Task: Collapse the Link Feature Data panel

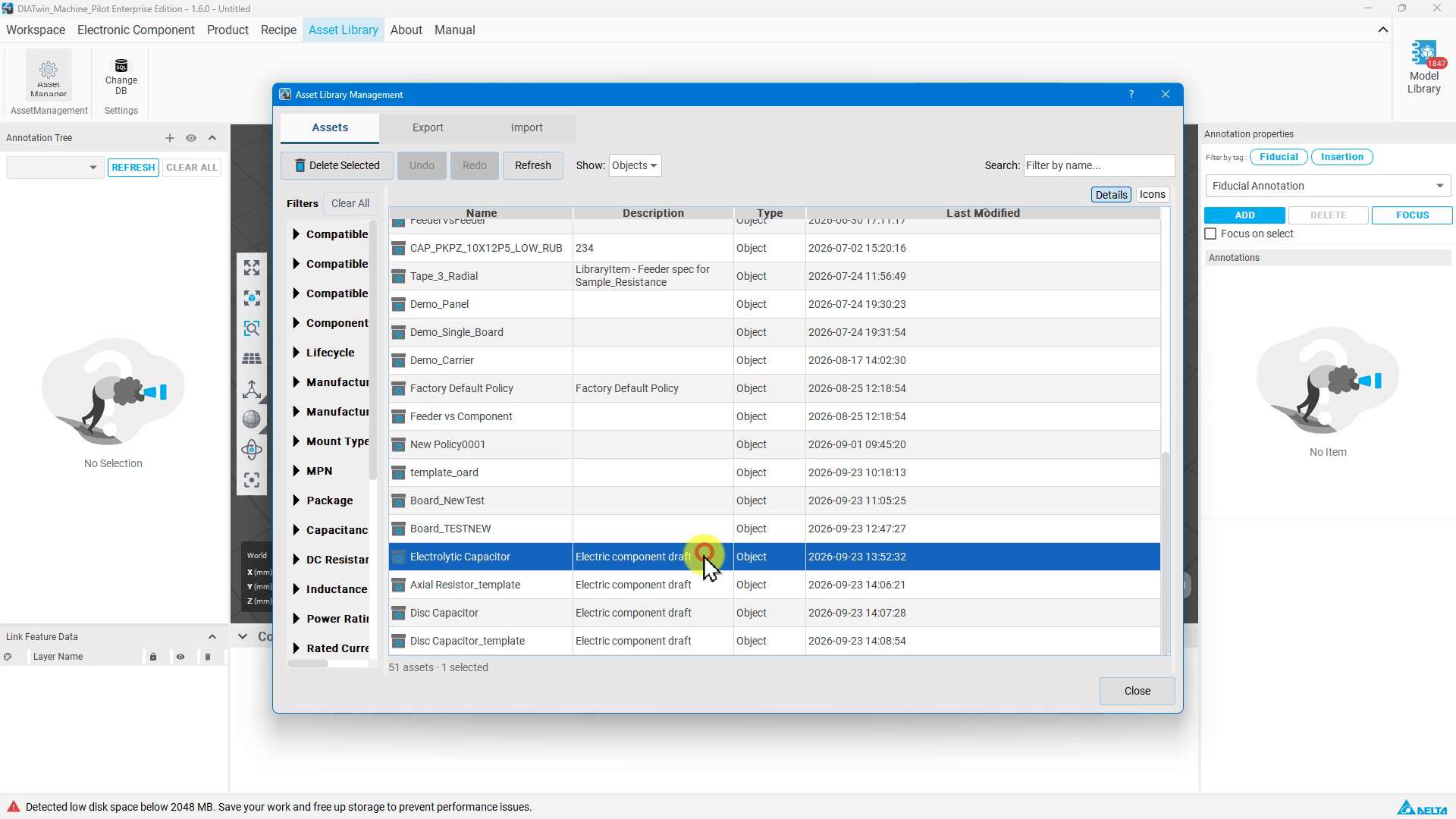Action: pyautogui.click(x=212, y=637)
